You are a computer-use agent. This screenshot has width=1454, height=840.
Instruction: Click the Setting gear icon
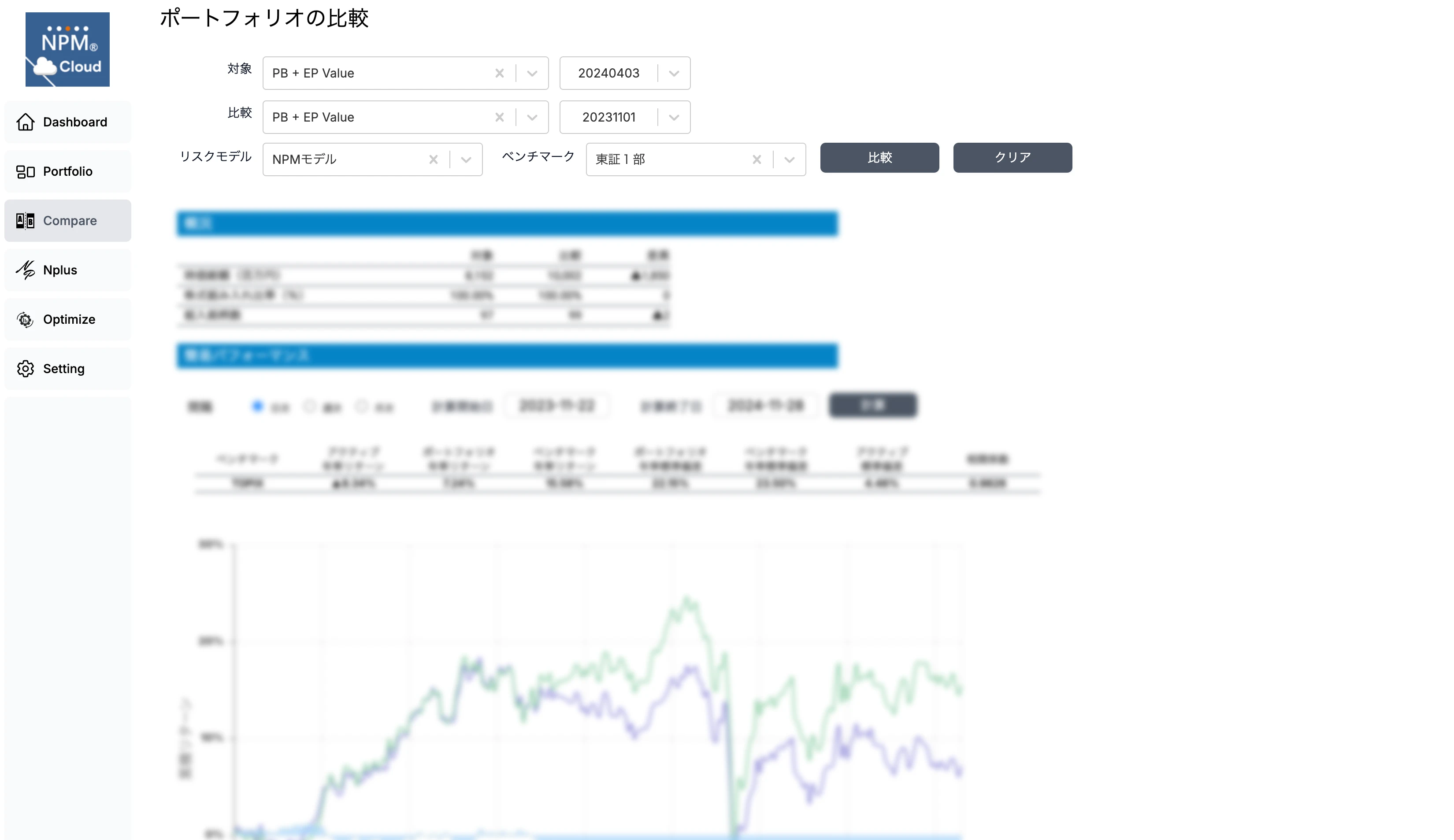pos(26,369)
